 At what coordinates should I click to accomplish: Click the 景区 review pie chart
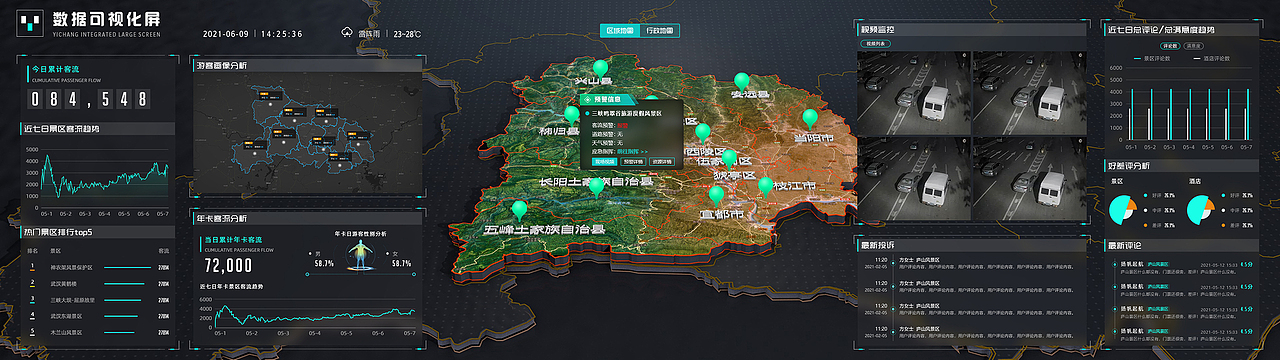[1123, 210]
